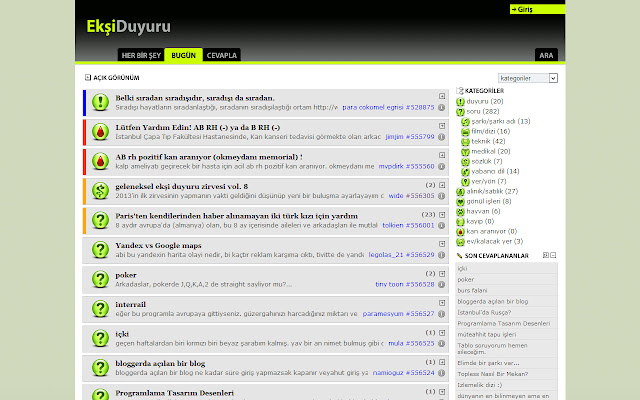Click the hayvan paw icon
This screenshot has width=640, height=400.
pos(460,211)
